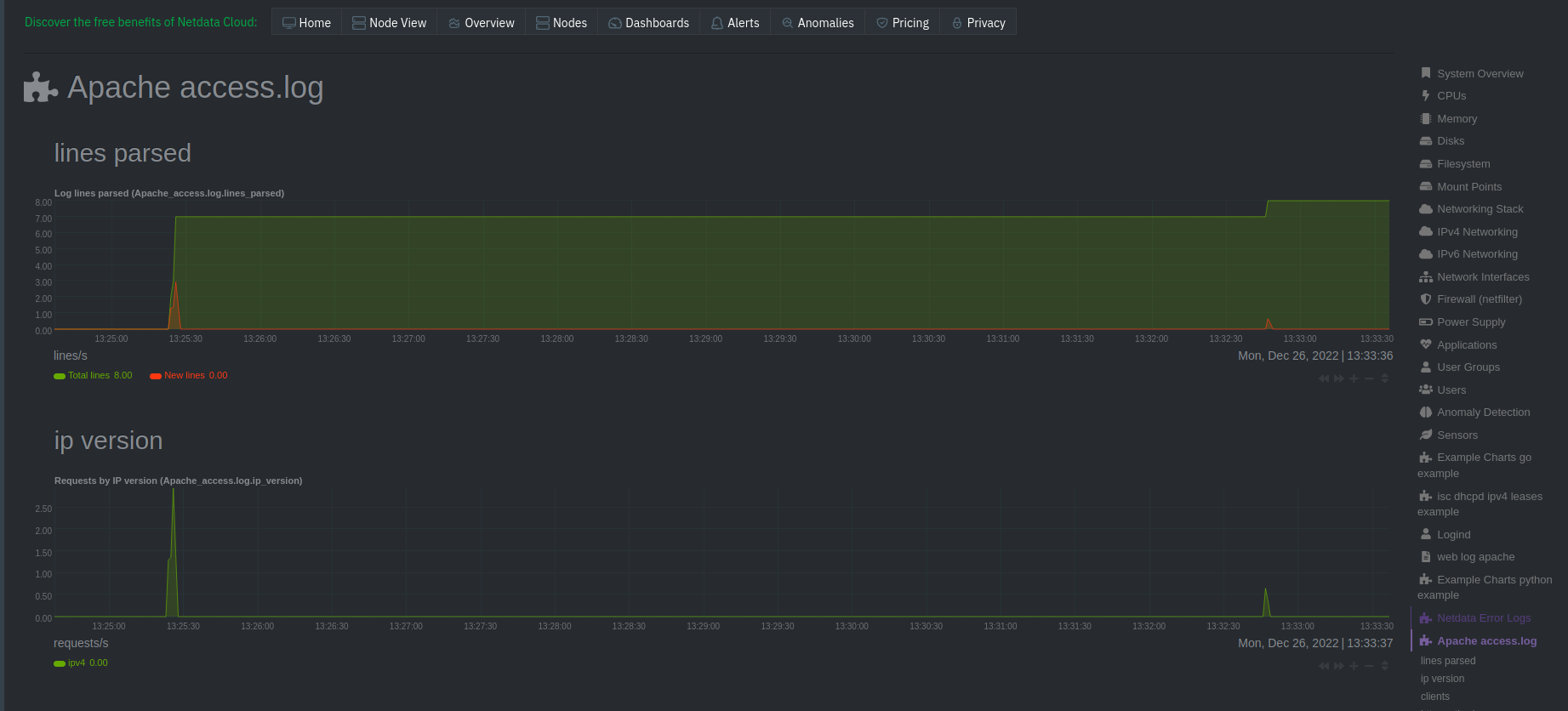
Task: Click the Networking Stack cloud icon
Action: pos(1426,209)
